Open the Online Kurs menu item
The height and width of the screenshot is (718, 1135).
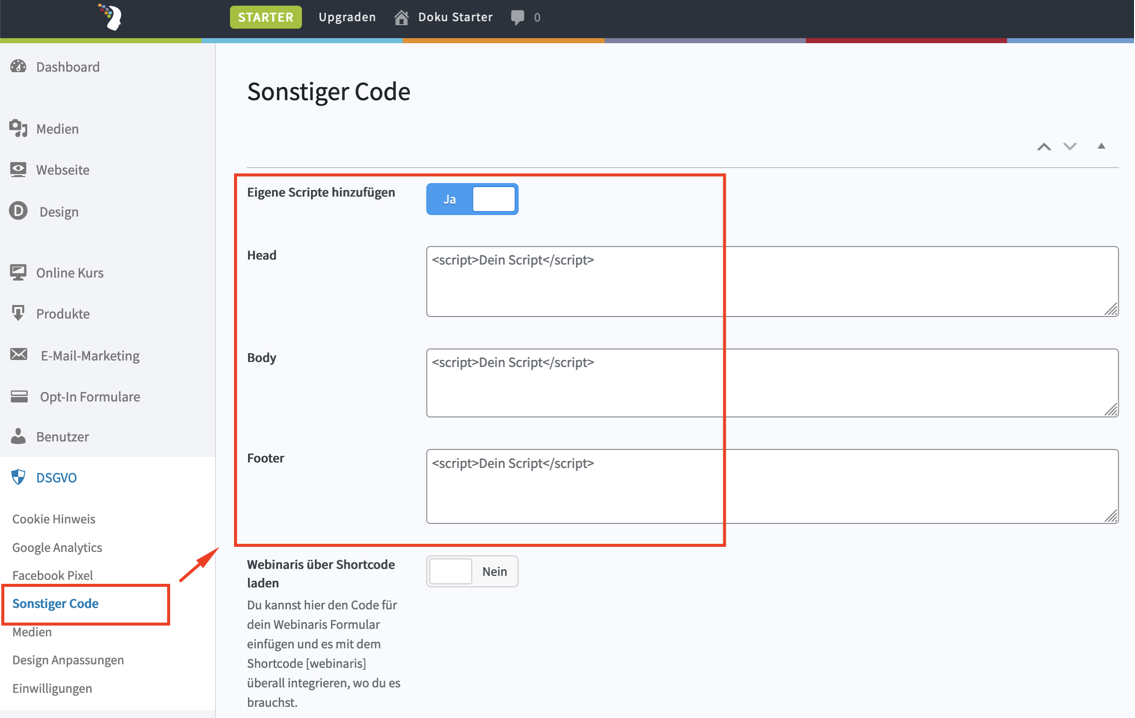[x=69, y=273]
